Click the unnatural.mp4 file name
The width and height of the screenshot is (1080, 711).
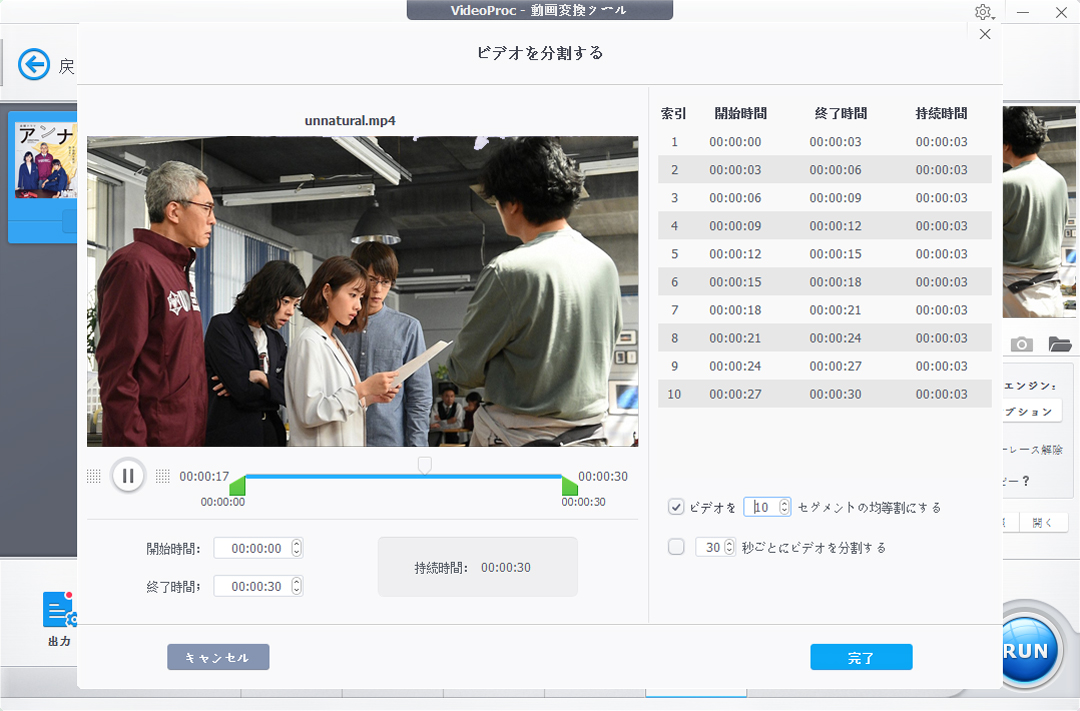coord(350,121)
